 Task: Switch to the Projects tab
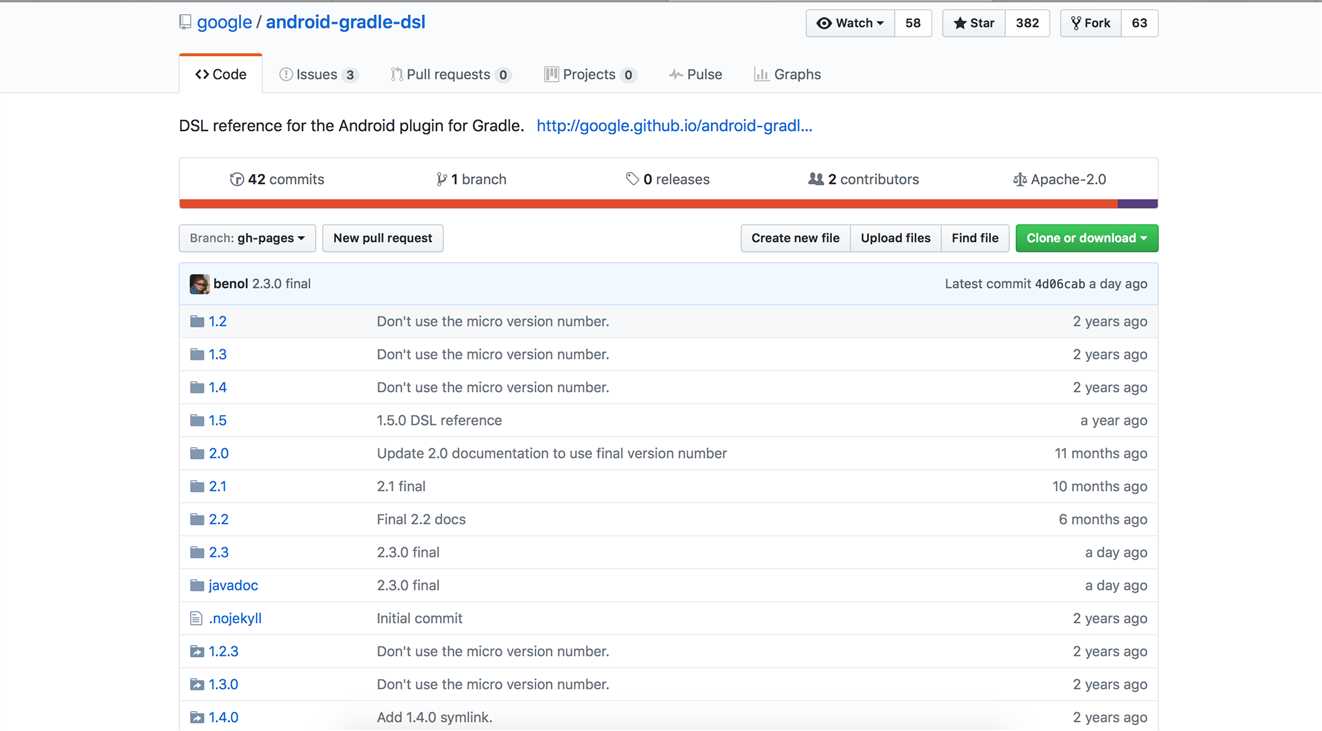point(590,74)
